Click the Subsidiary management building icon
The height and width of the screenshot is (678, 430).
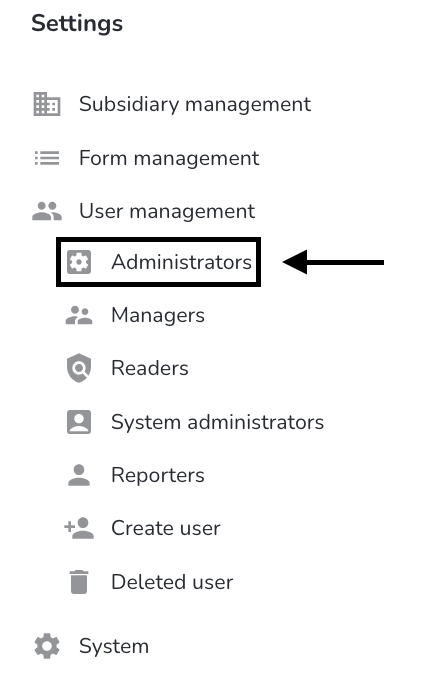pos(47,104)
